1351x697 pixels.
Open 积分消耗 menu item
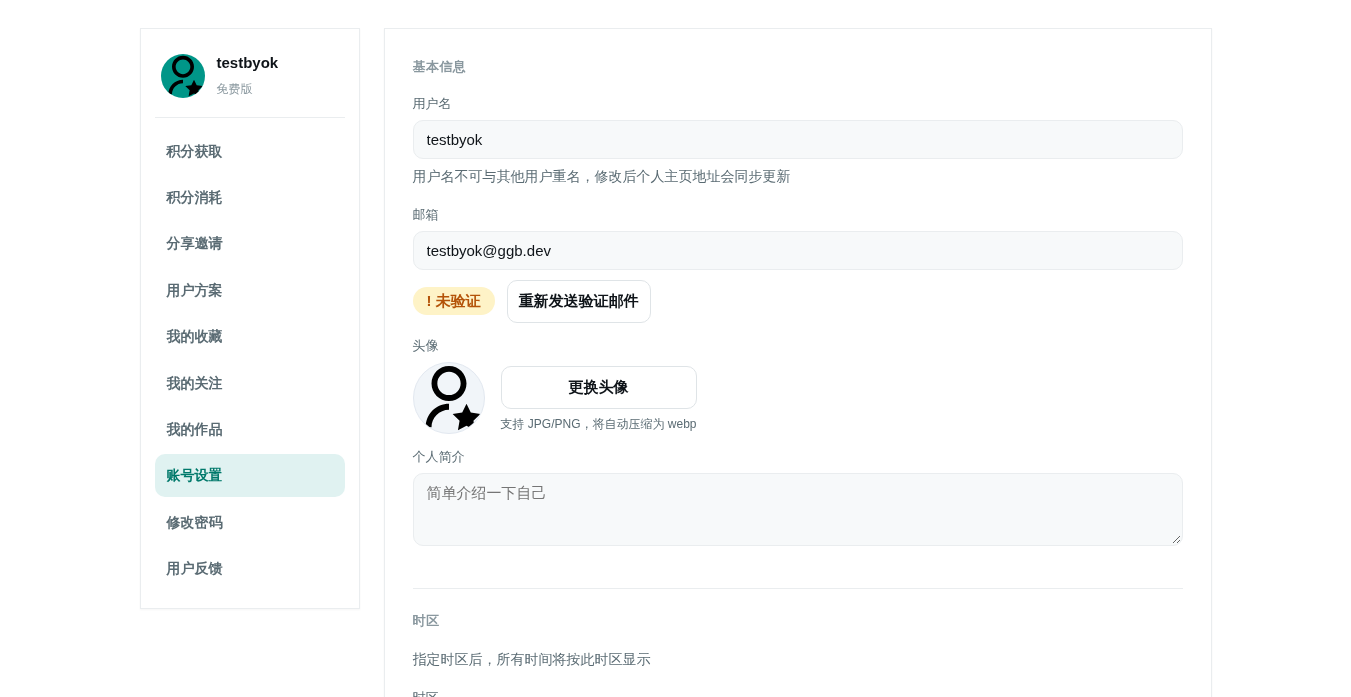[250, 198]
